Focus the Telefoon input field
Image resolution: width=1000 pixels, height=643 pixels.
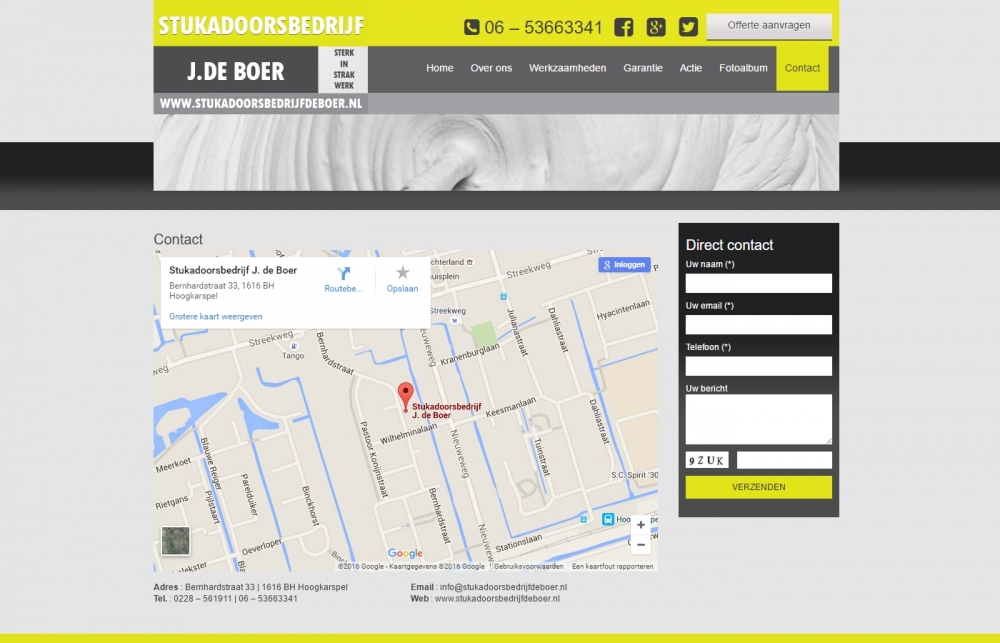click(758, 366)
